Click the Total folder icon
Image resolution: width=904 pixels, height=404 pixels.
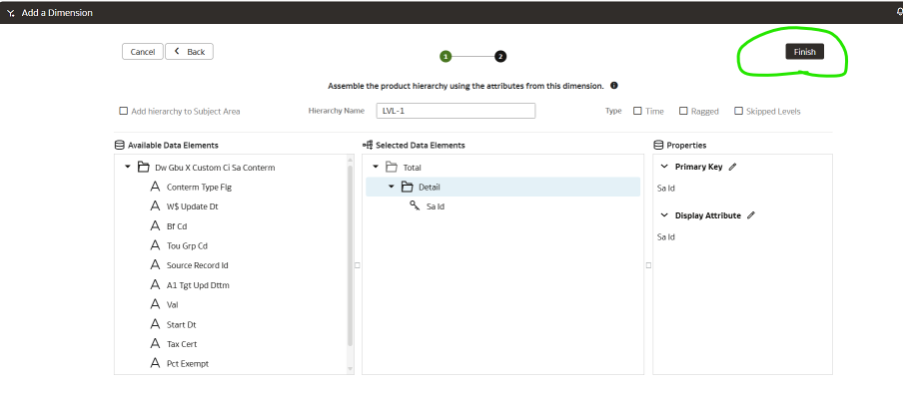391,167
